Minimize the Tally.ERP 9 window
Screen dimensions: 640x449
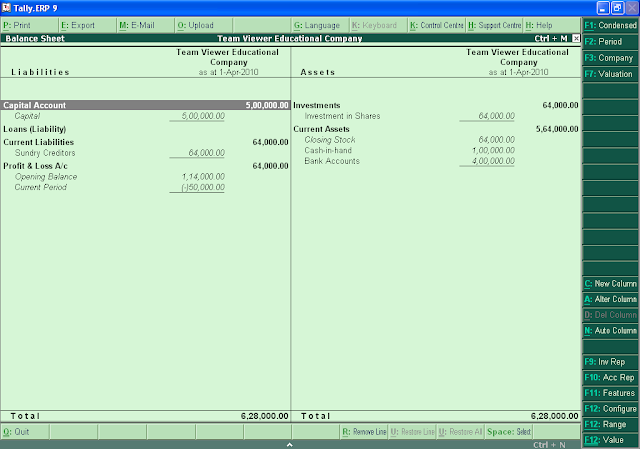(603, 8)
